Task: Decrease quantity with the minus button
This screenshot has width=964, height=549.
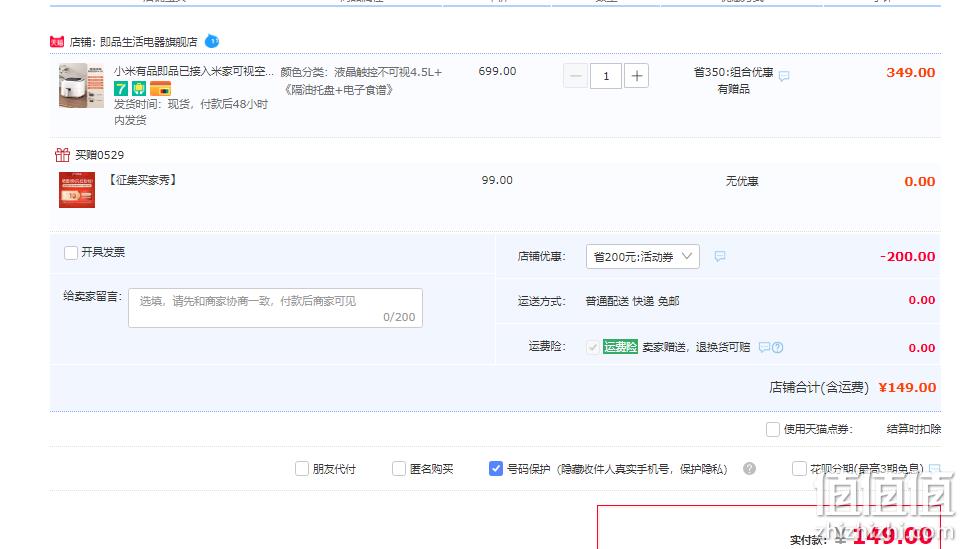Action: click(x=575, y=76)
